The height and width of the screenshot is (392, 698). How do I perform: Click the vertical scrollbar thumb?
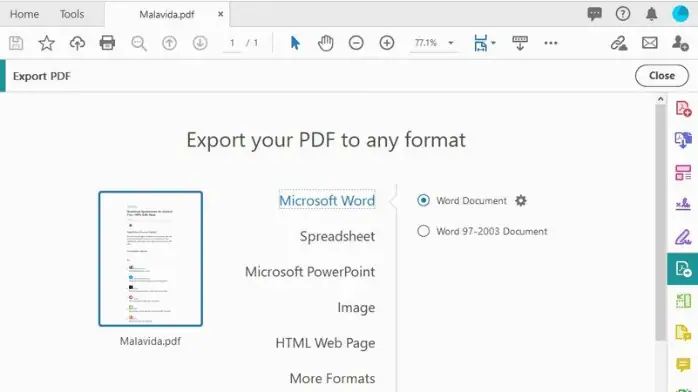(661, 222)
